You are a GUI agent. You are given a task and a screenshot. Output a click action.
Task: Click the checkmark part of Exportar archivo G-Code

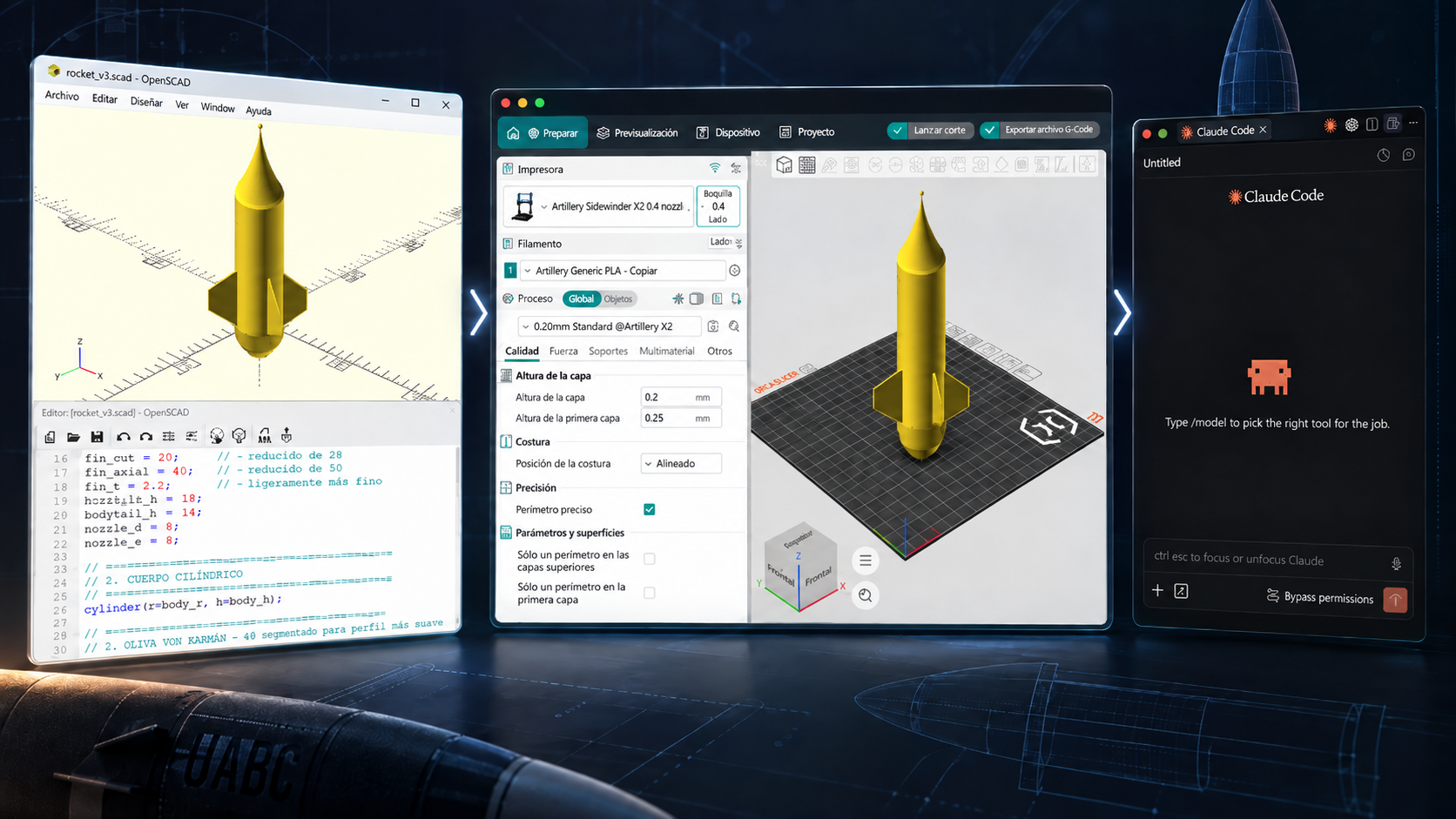coord(990,130)
